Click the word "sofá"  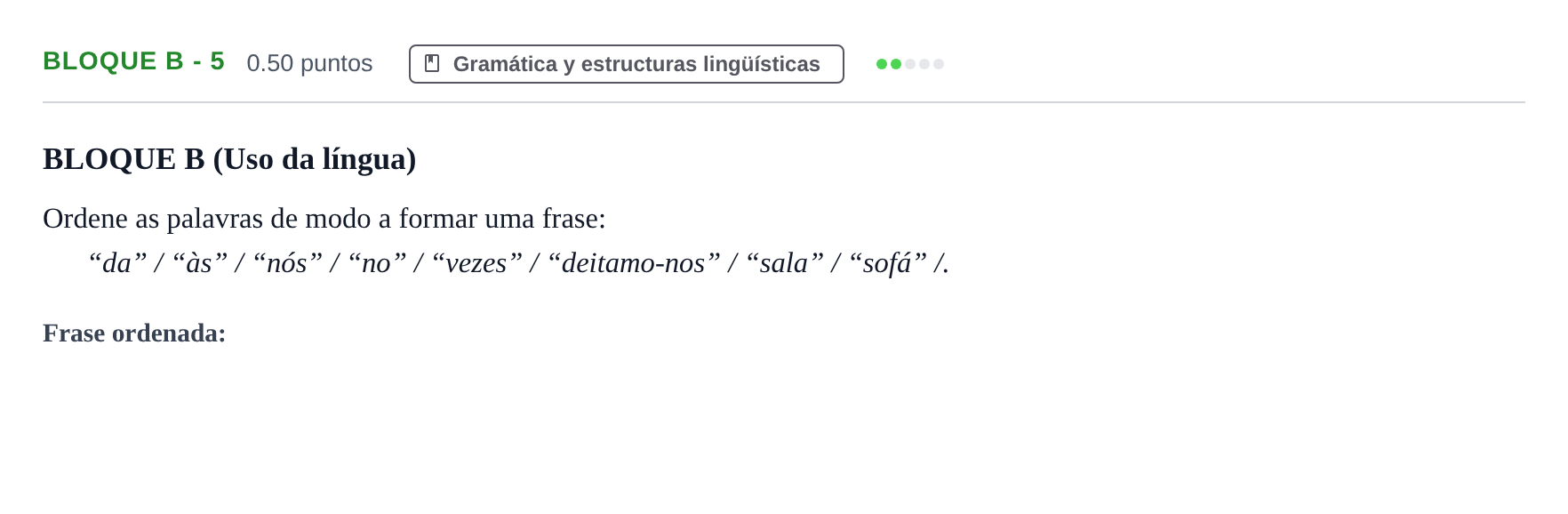pos(887,263)
